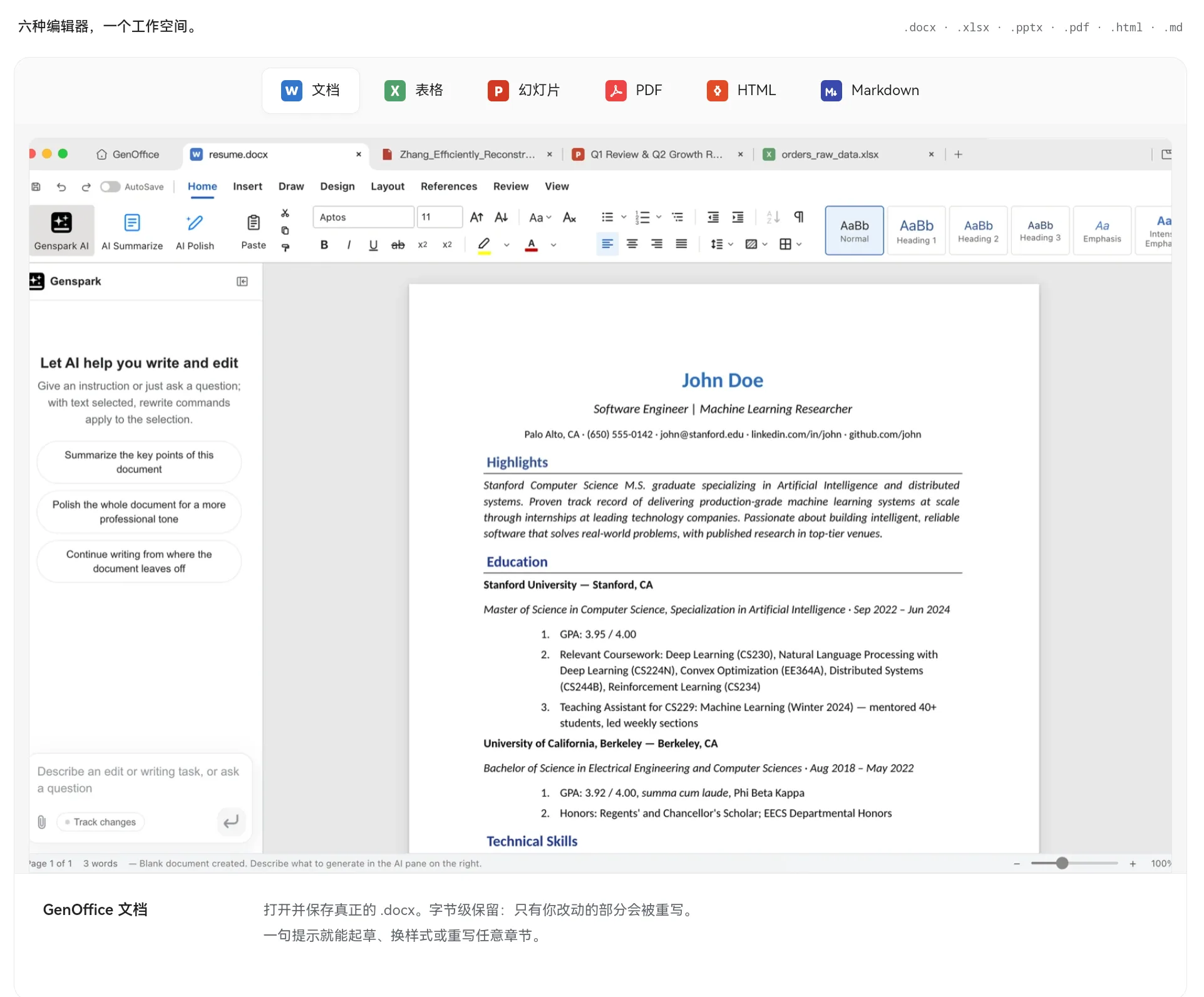Expand the bullet list dropdown arrow
The width and height of the screenshot is (1204, 997).
click(624, 217)
